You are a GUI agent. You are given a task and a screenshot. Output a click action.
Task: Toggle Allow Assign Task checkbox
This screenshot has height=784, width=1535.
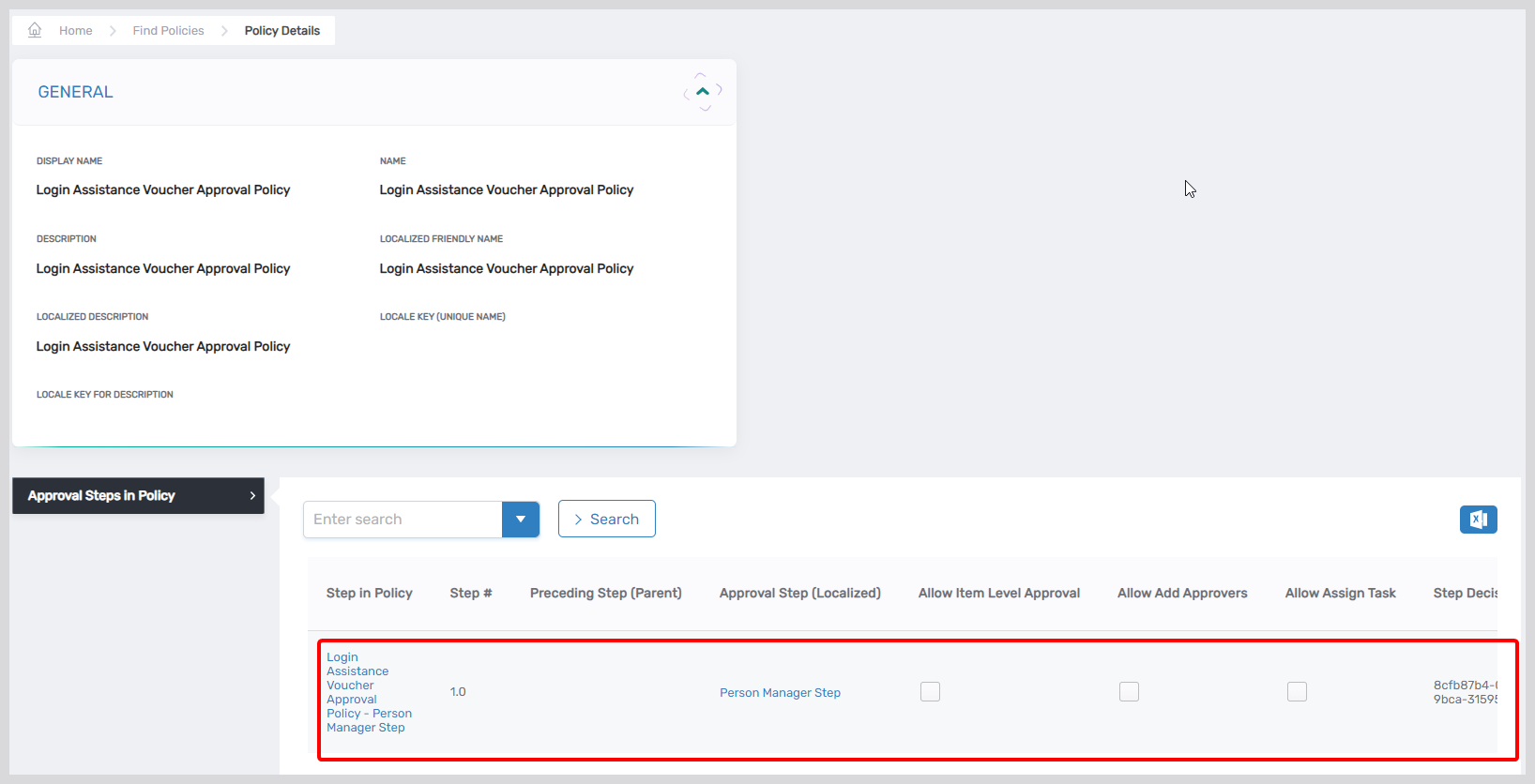(x=1297, y=692)
